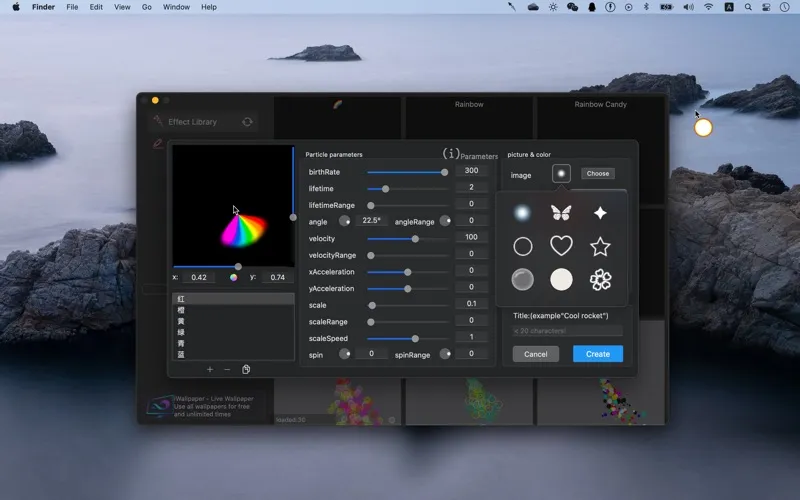Open the Rainbow Candy effect thumbnail
Viewport: 800px width, 500px height.
coord(601,117)
